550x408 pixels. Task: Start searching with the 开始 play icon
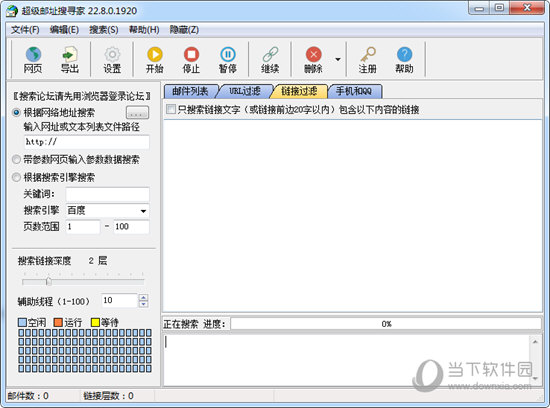[x=155, y=54]
